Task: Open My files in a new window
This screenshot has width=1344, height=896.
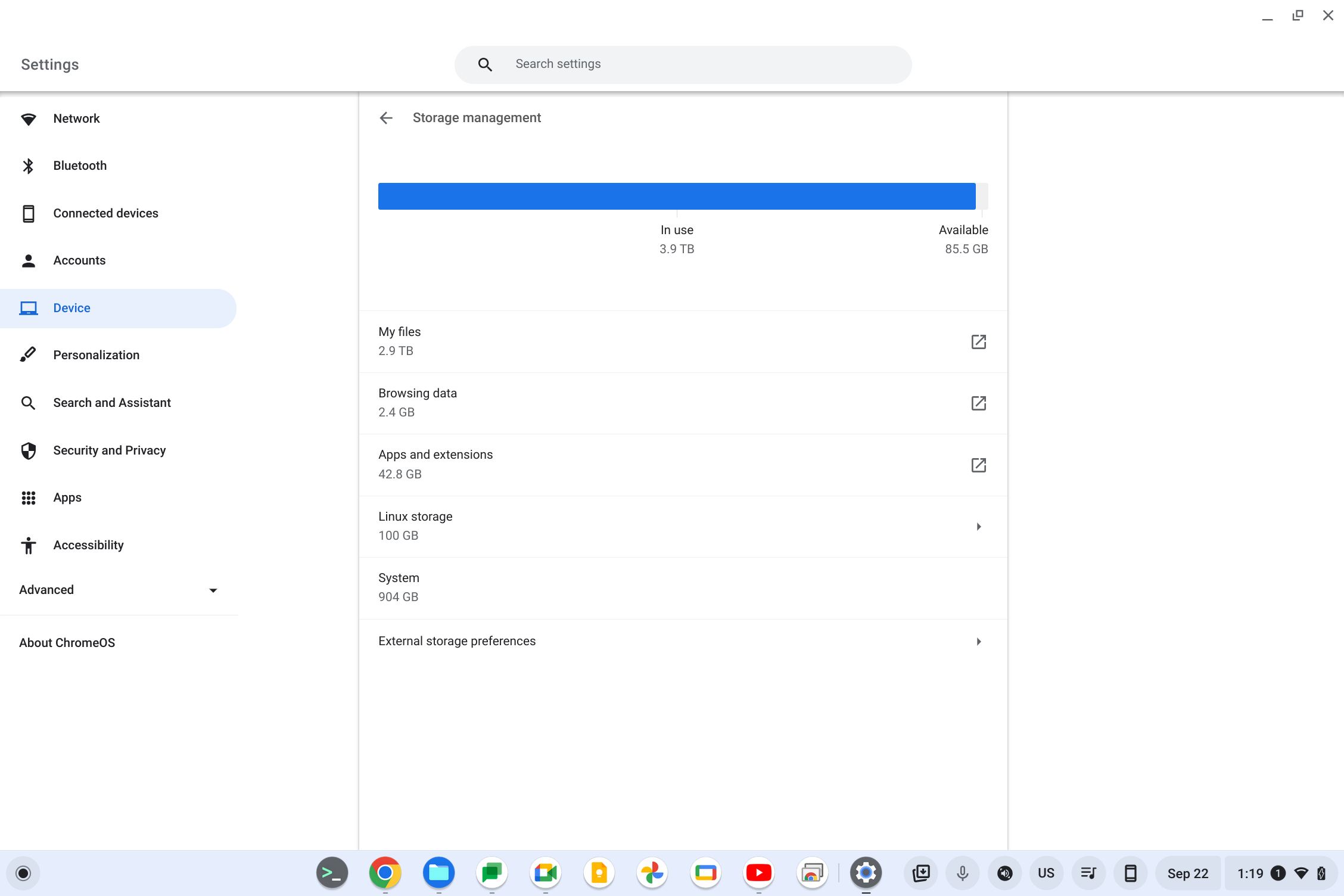Action: pos(979,342)
